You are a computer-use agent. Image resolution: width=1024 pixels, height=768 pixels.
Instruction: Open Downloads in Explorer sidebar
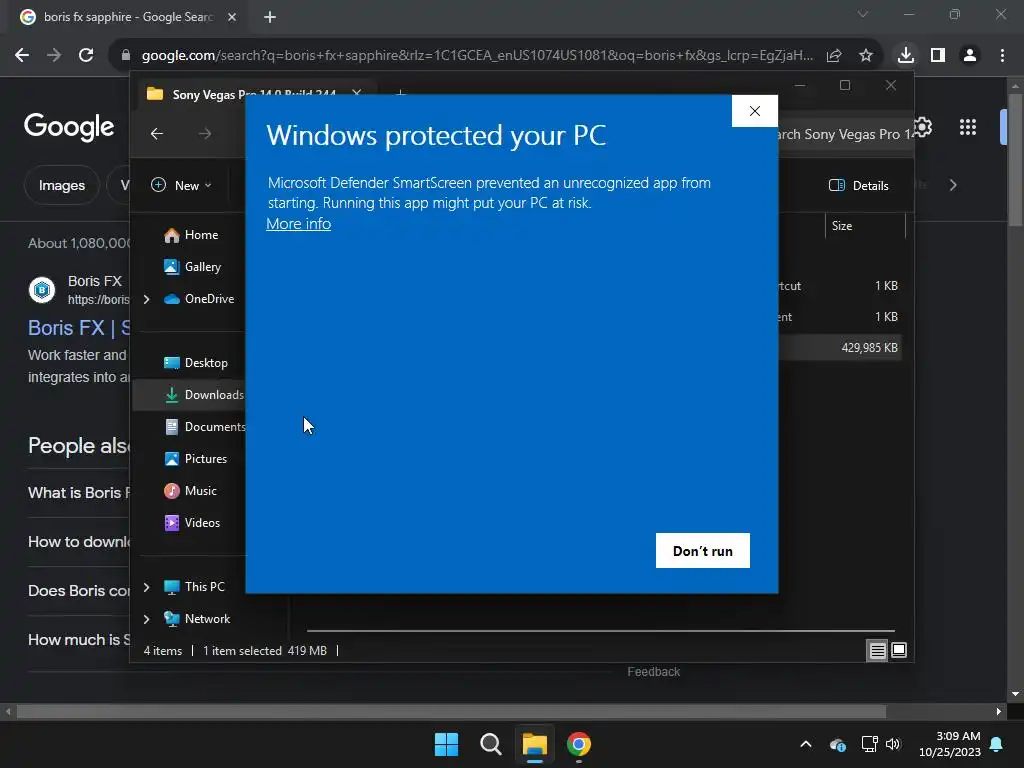189,395
